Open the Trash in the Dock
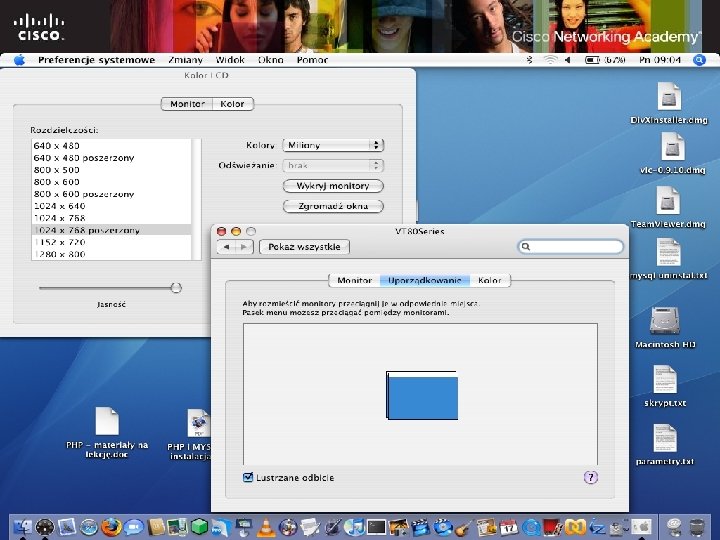The image size is (720, 540). click(695, 526)
